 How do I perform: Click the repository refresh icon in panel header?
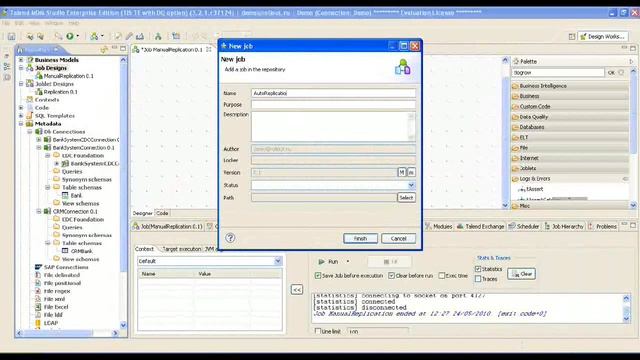[104, 49]
